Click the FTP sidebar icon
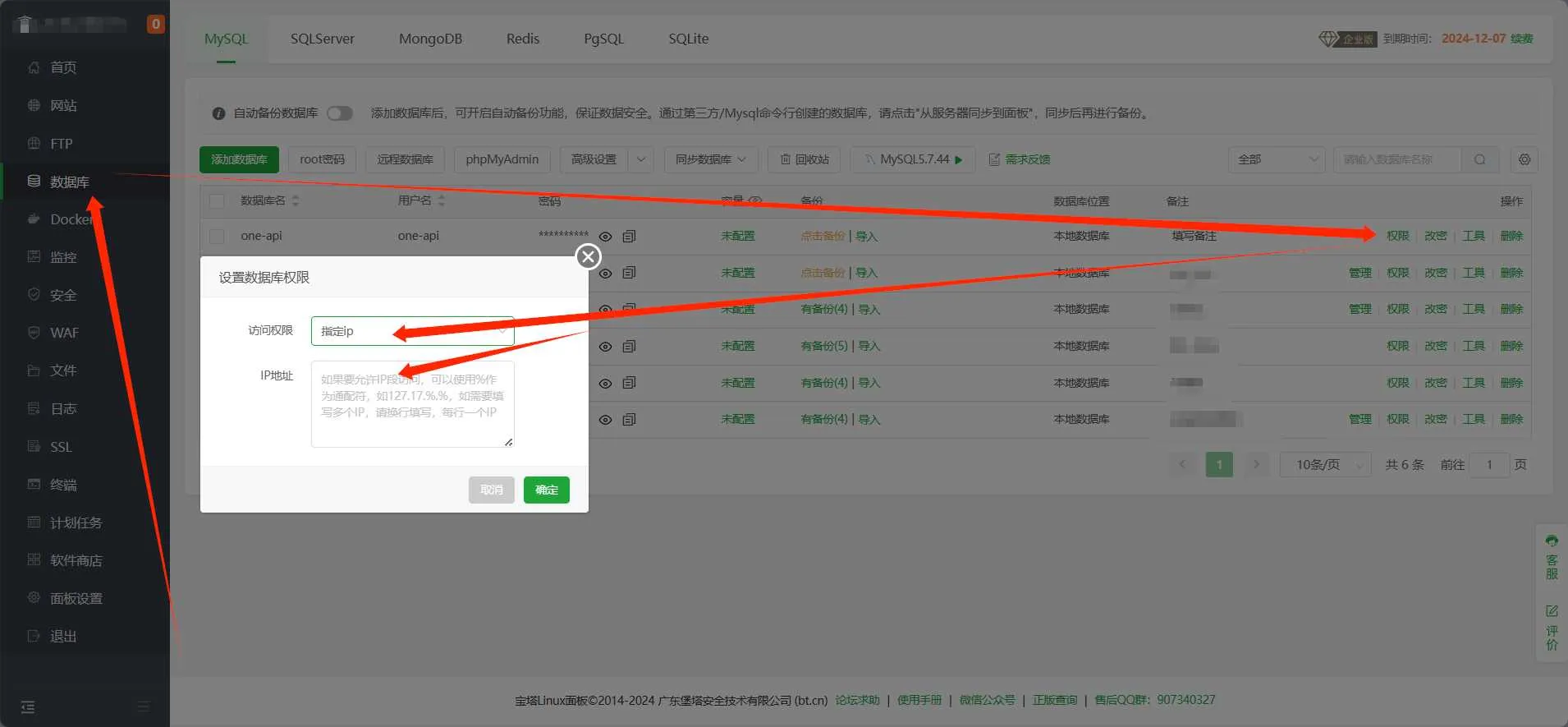 (x=34, y=143)
